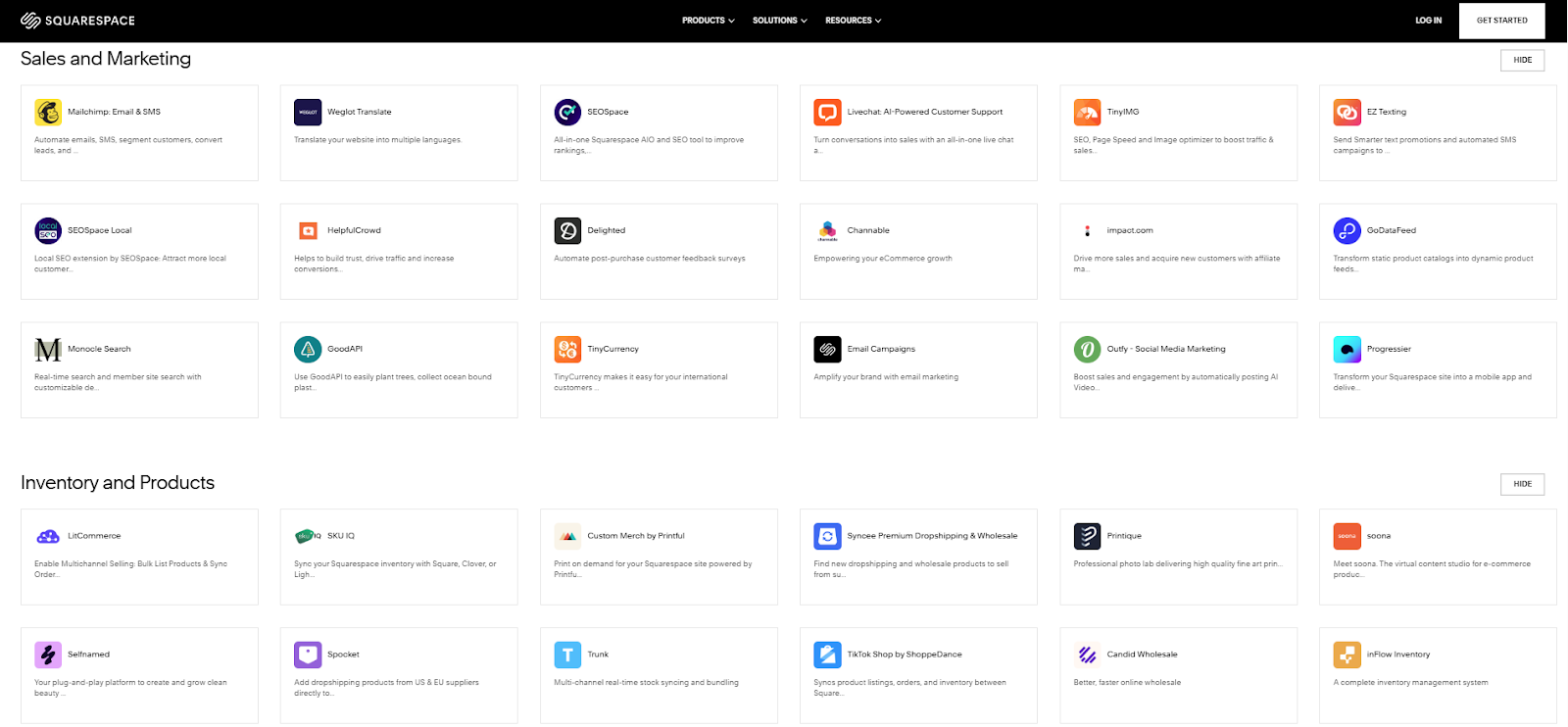Click the Trunk app icon

(567, 655)
